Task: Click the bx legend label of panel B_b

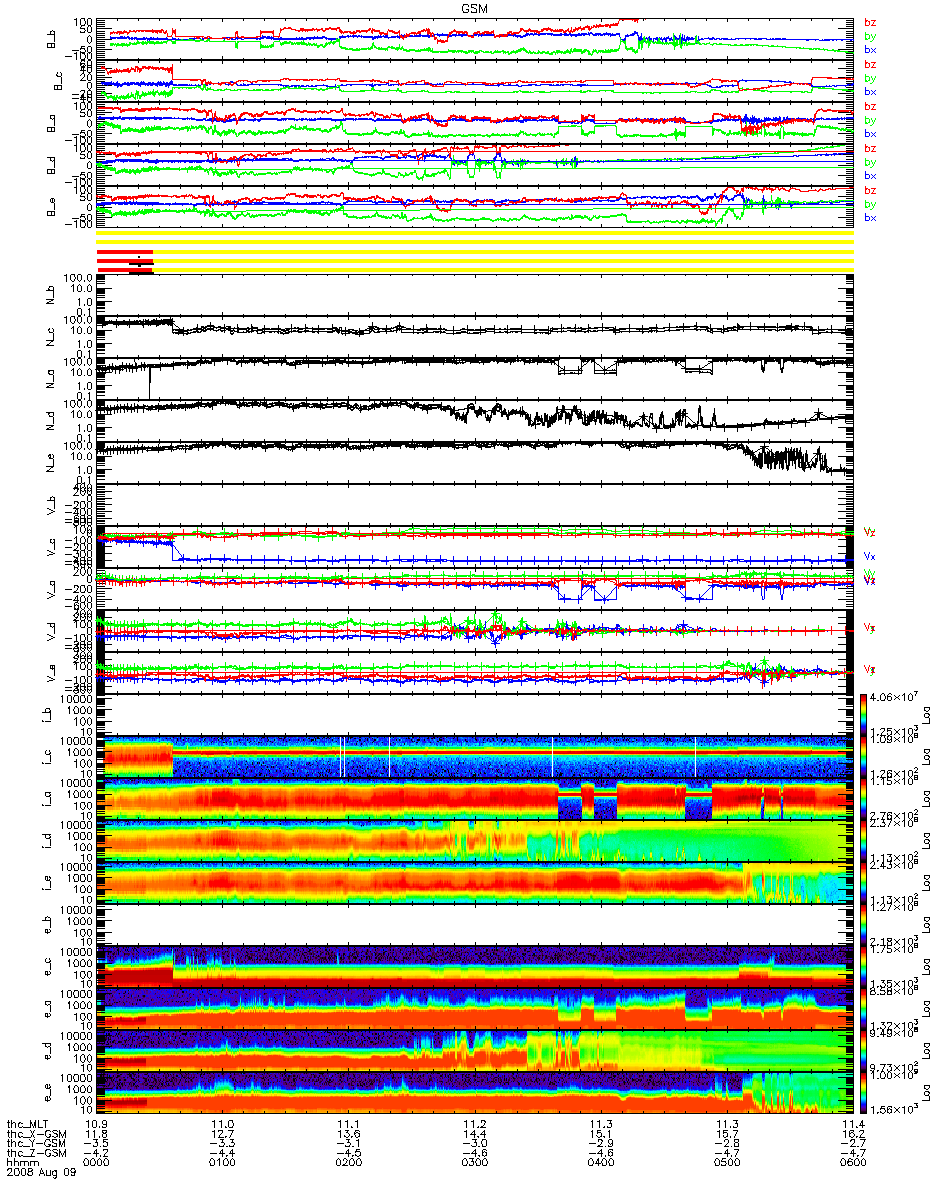Action: 870,49
